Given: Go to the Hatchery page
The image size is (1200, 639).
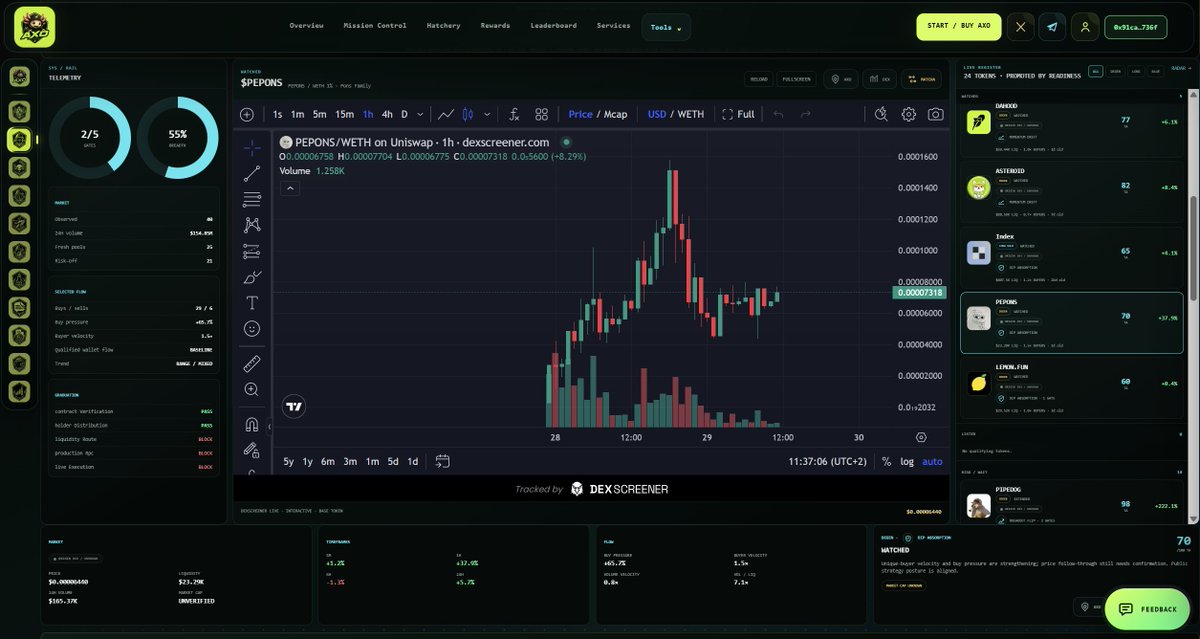Looking at the screenshot, I should click(x=443, y=25).
